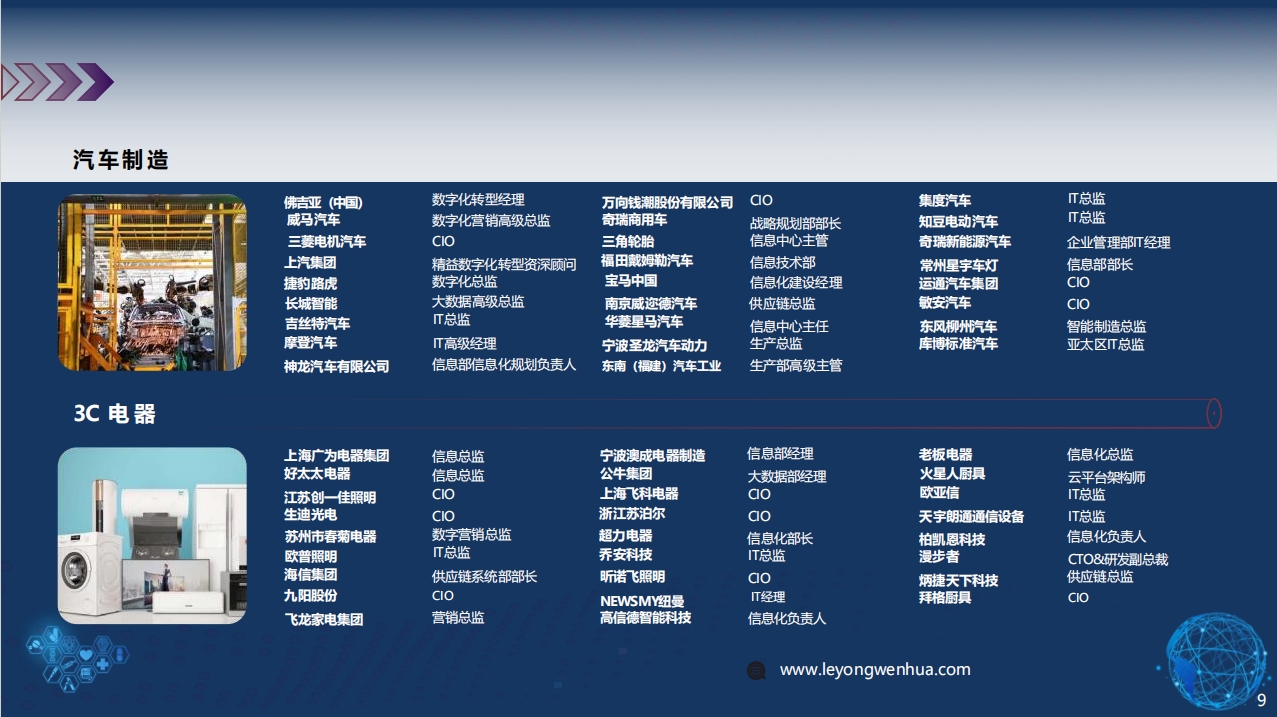Image resolution: width=1277 pixels, height=717 pixels.
Task: Click 华菱星马汽车 text
Action: click(x=644, y=322)
